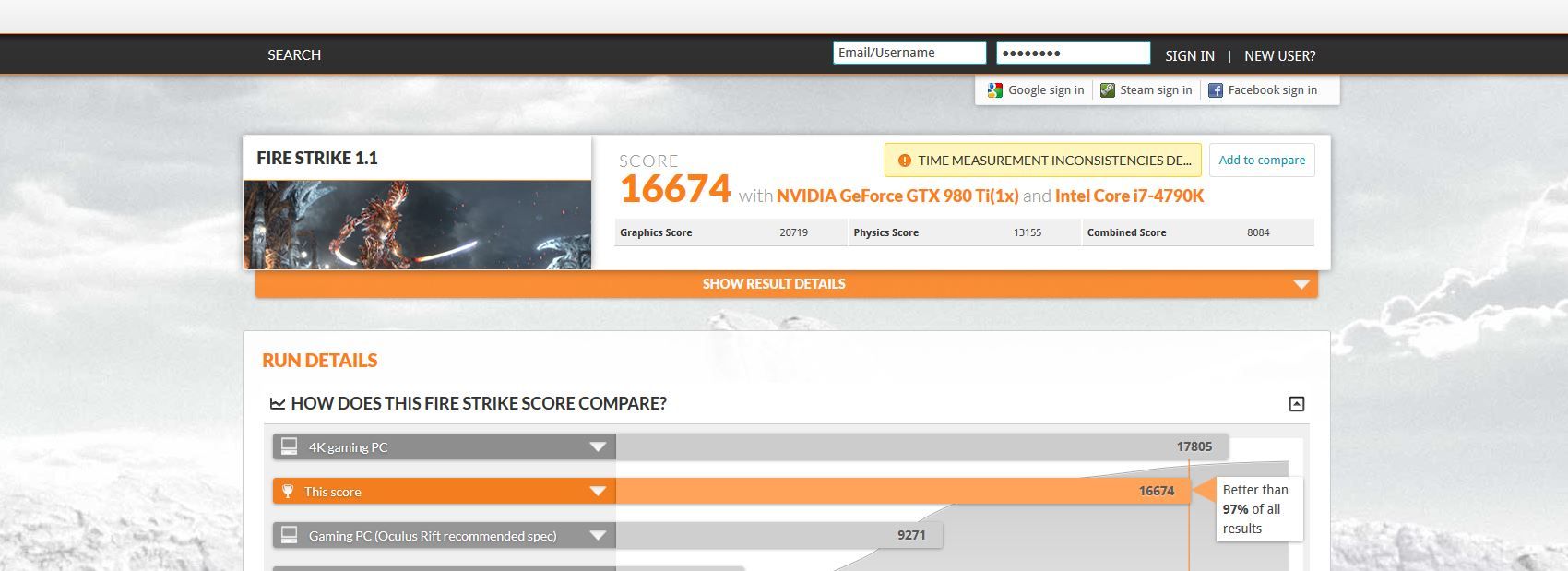Expand the Show Result Details bar
The width and height of the screenshot is (1568, 571).
786,284
